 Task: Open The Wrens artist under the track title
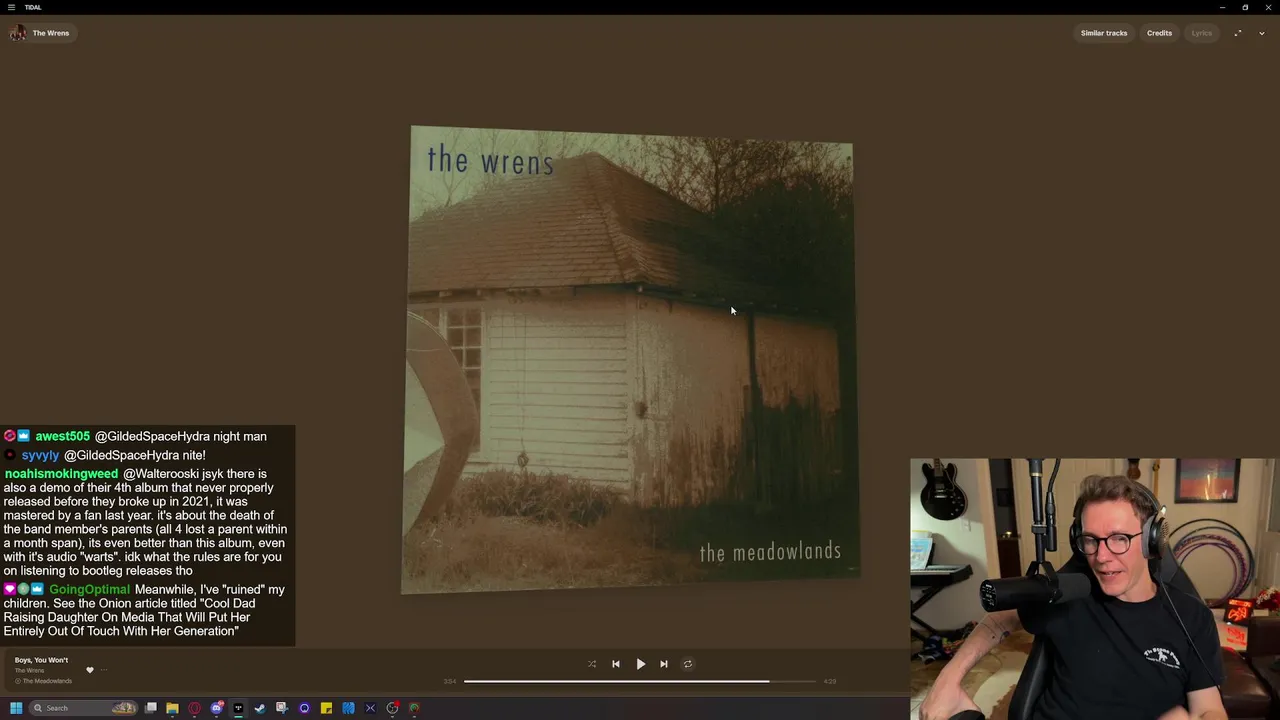tap(29, 670)
